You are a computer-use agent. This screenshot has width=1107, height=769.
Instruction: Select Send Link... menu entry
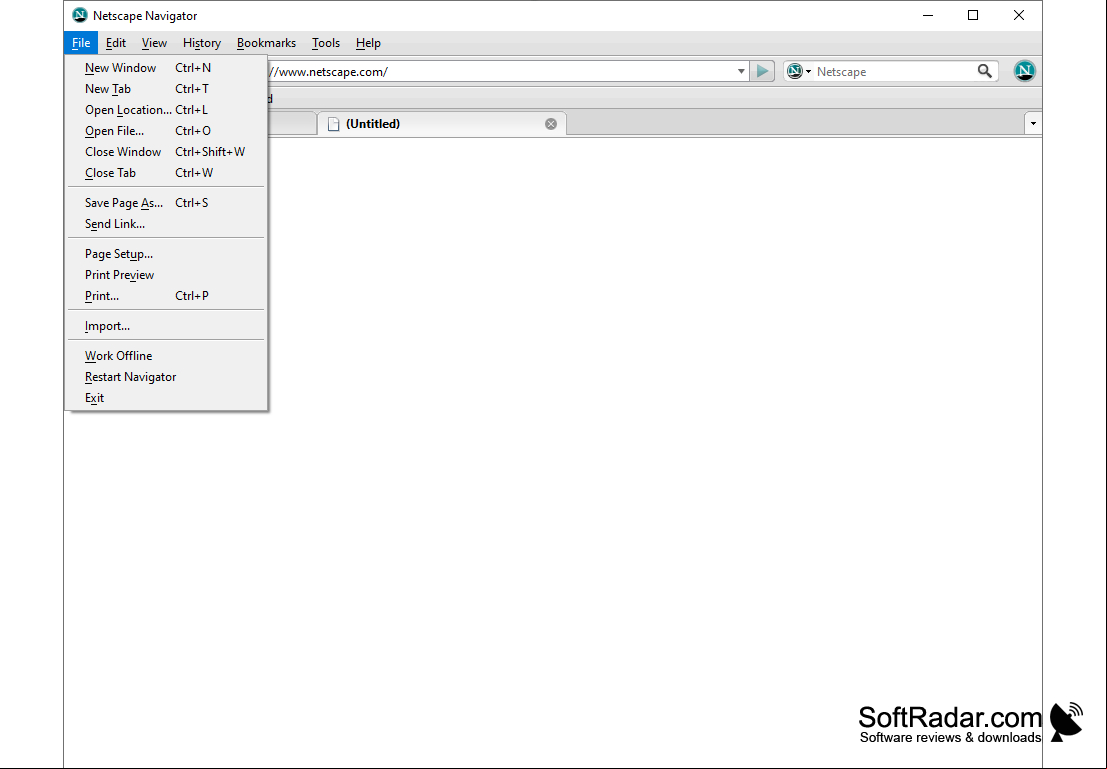(166, 224)
